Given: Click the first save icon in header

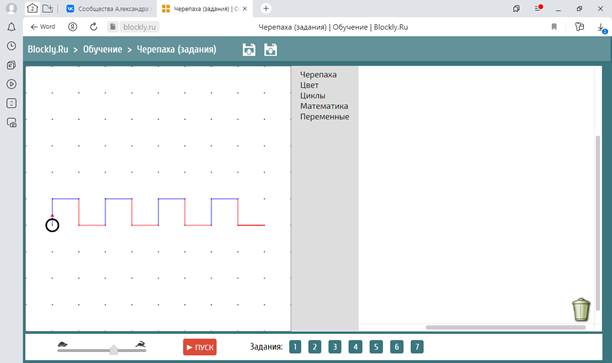Looking at the screenshot, I should (249, 50).
